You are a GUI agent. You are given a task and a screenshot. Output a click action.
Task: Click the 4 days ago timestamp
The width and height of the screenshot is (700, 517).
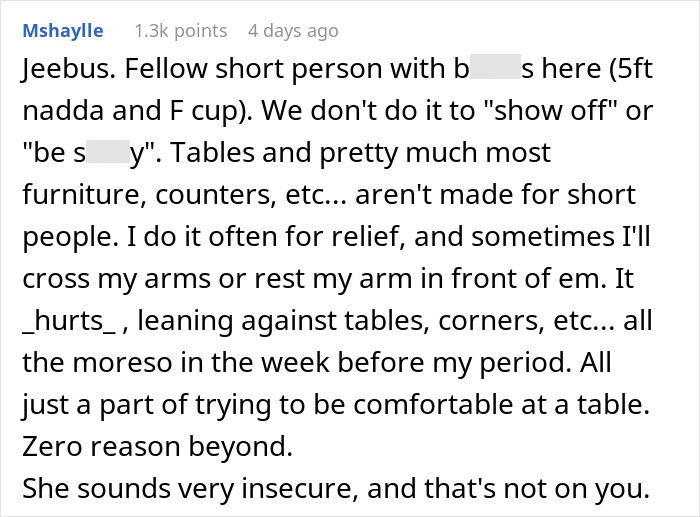click(x=293, y=31)
